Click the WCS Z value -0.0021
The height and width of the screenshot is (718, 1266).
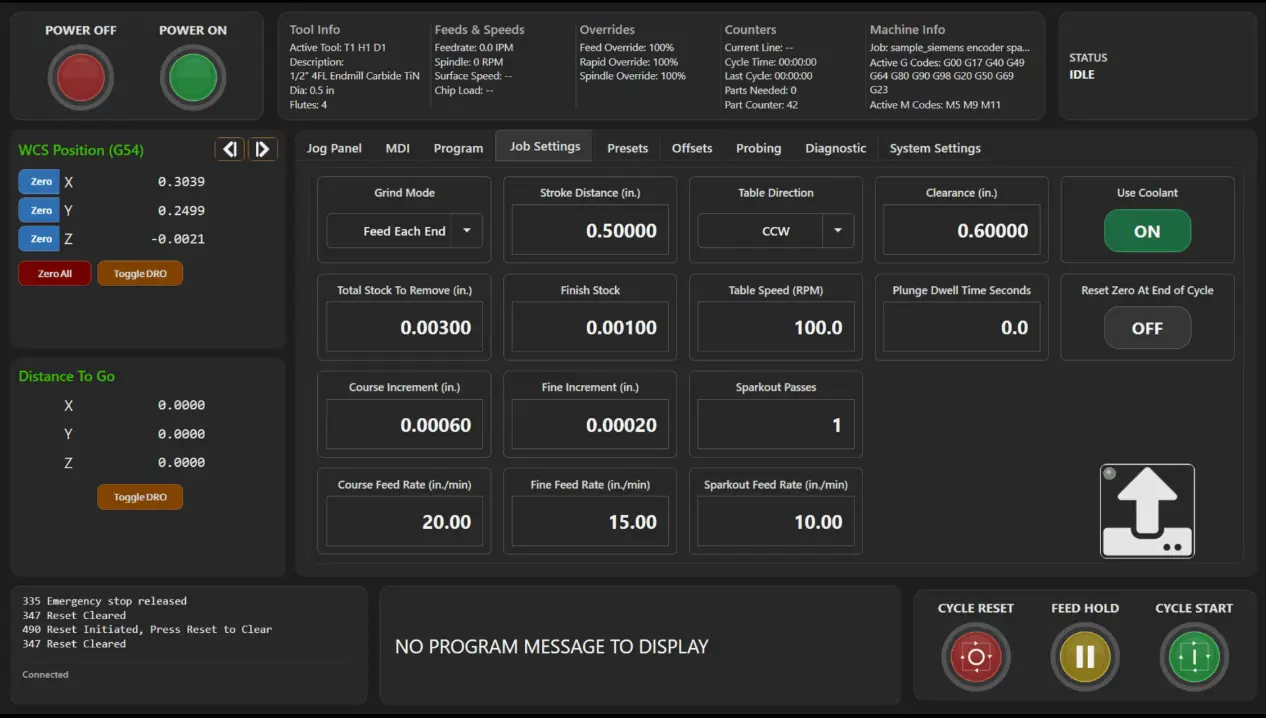pos(179,239)
